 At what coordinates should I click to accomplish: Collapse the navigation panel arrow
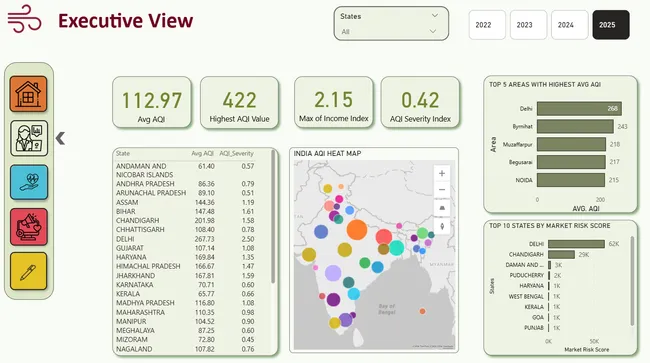click(61, 138)
